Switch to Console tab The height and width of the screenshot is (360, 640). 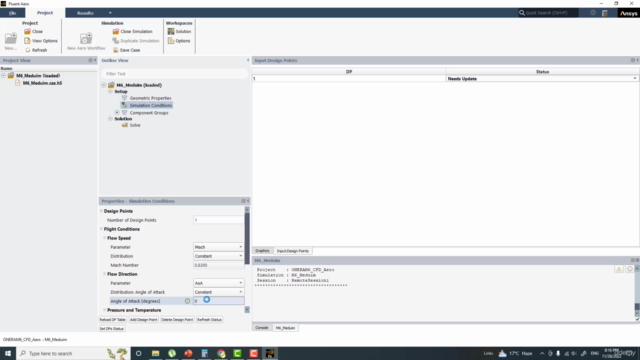point(262,328)
